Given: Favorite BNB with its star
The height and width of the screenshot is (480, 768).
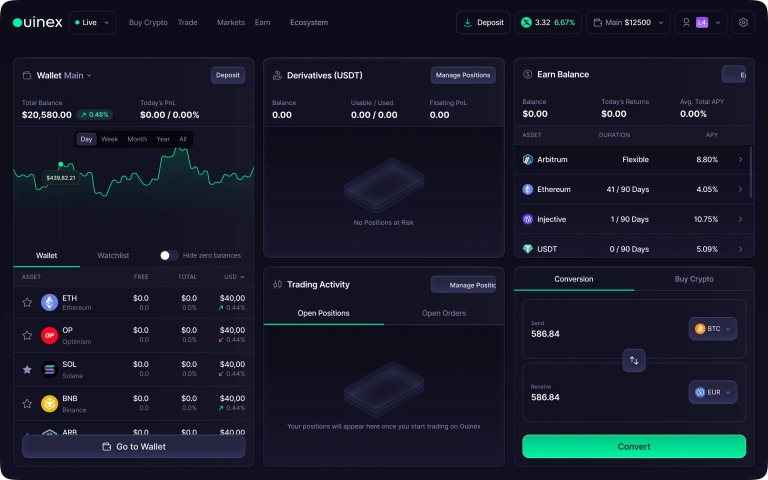Looking at the screenshot, I should [27, 404].
